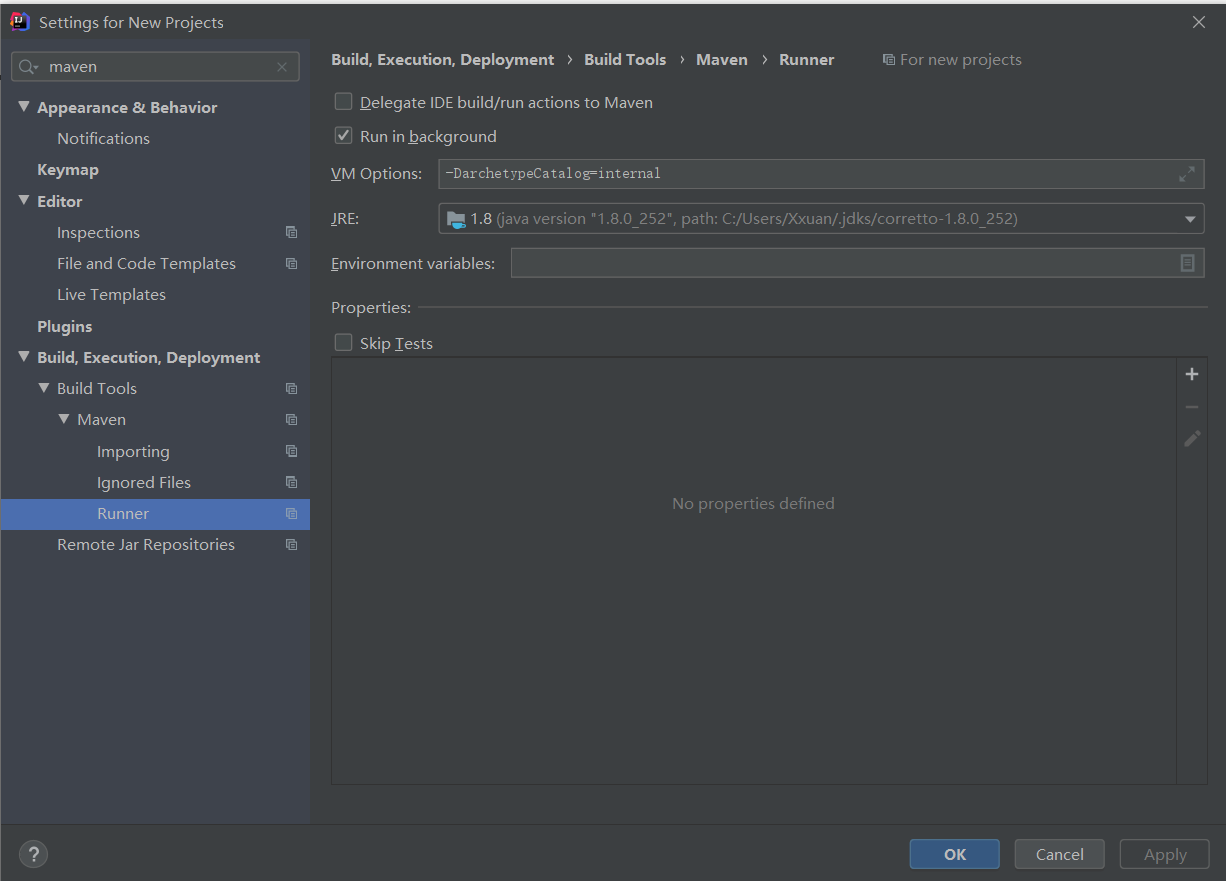Click the JDK folder icon in JRE field
The height and width of the screenshot is (881, 1226).
click(456, 219)
